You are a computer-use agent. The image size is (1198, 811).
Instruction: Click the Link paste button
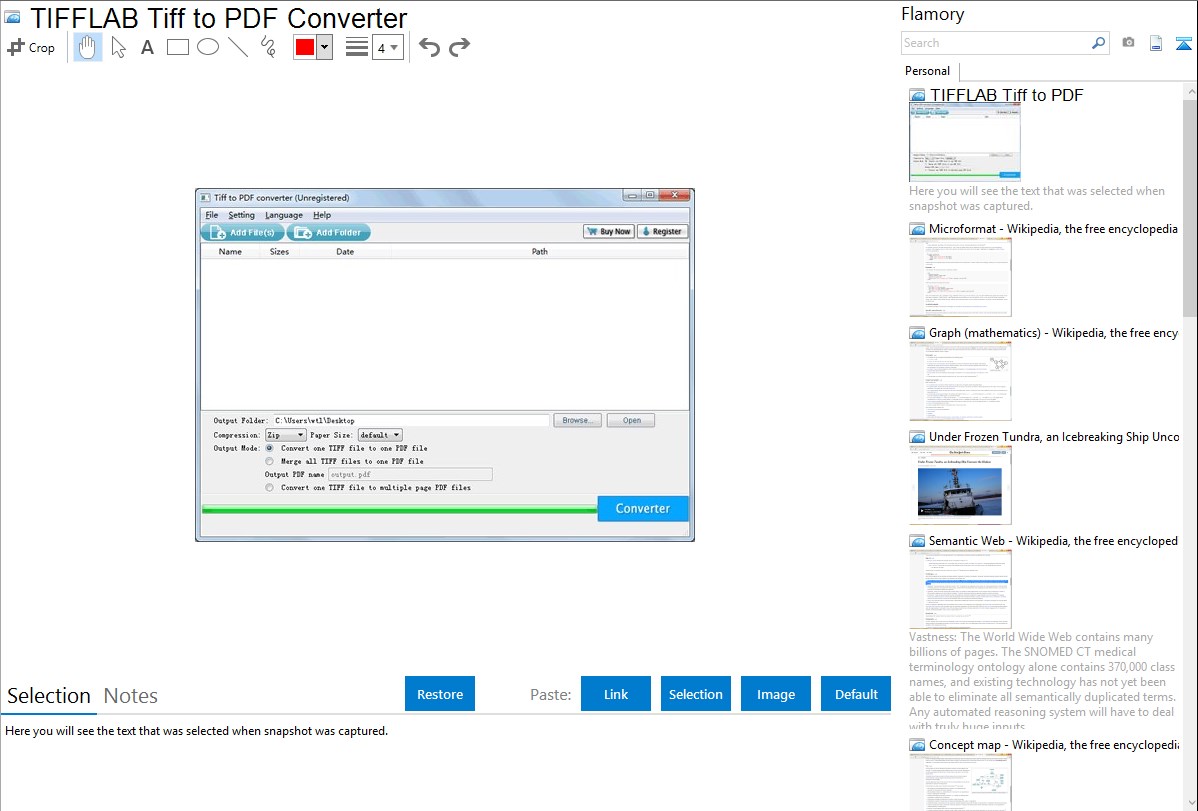(616, 694)
